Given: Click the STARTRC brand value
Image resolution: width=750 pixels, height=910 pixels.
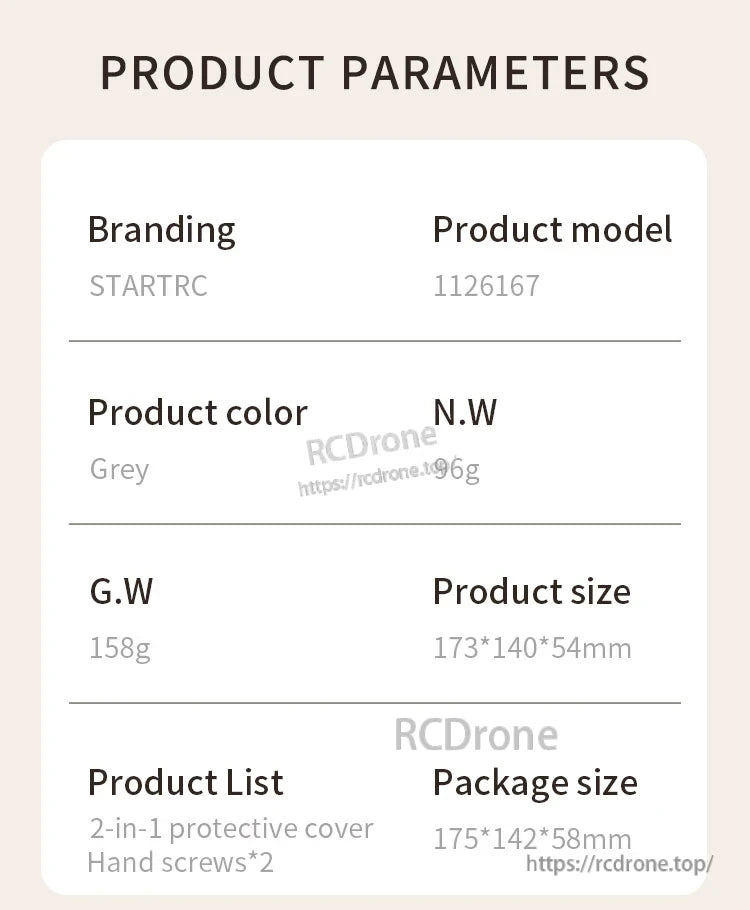Looking at the screenshot, I should 148,286.
